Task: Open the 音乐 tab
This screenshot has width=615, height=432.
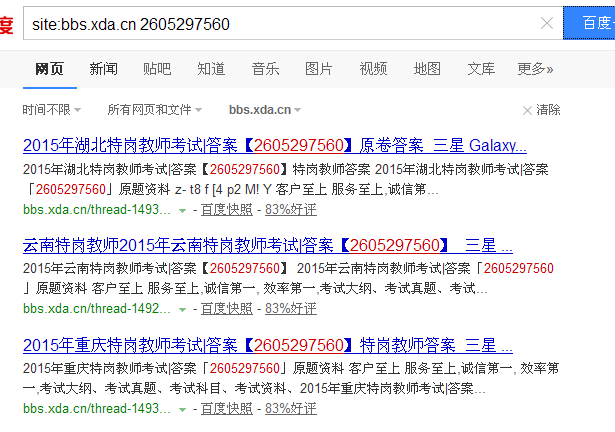Action: pos(265,69)
